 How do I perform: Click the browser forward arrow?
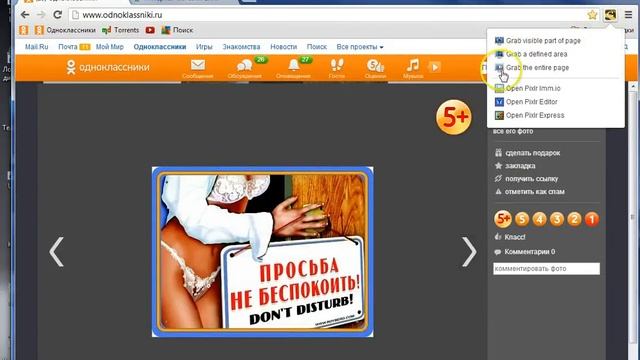pyautogui.click(x=41, y=15)
